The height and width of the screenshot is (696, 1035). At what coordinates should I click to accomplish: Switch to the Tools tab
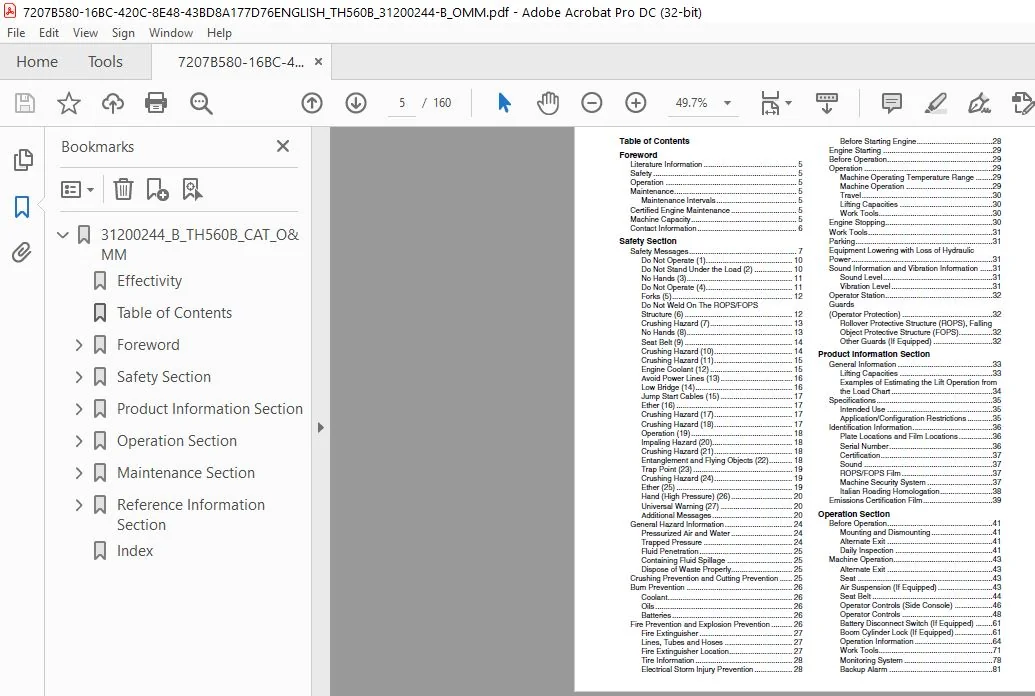(106, 62)
